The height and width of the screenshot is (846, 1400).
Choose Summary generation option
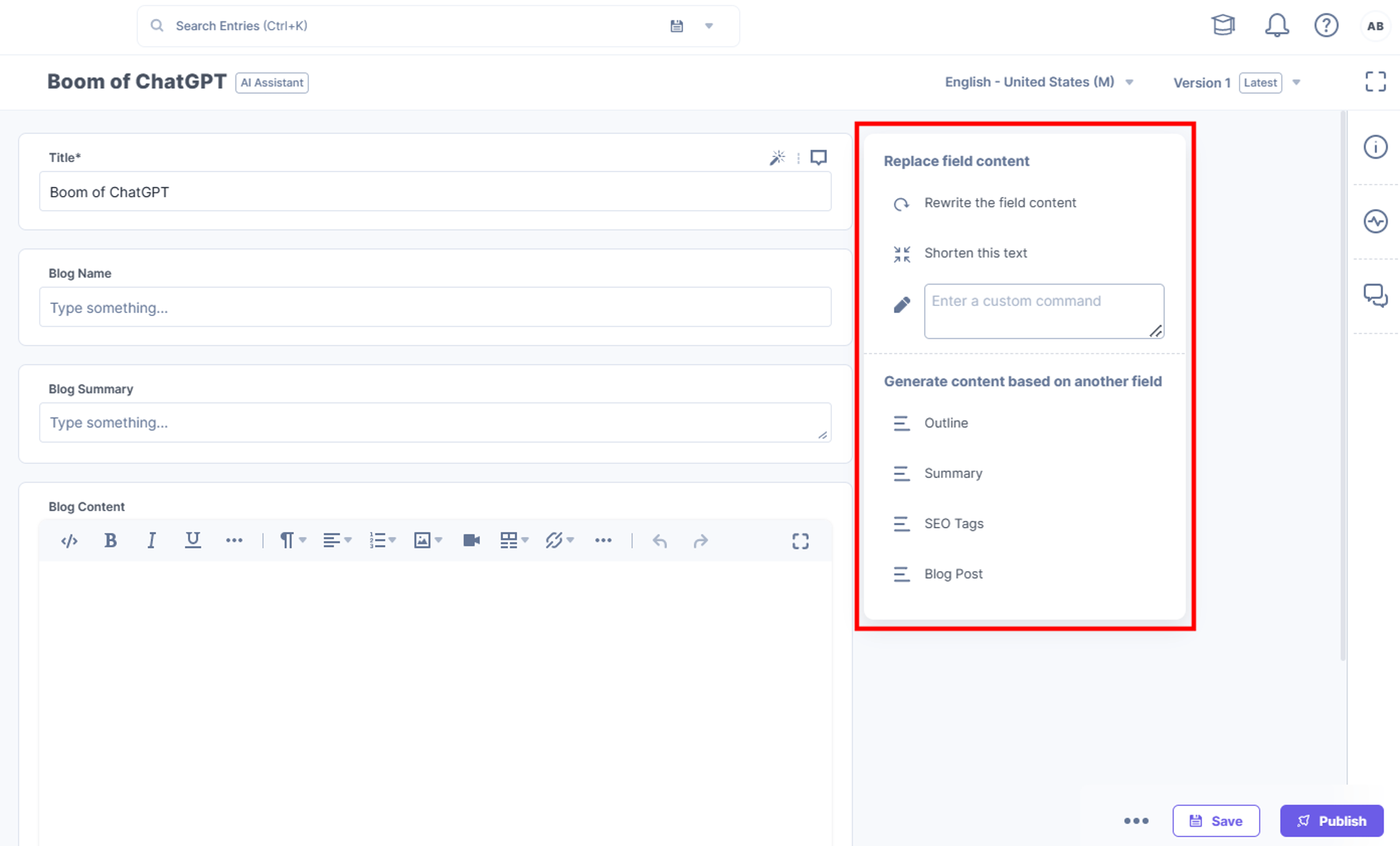(x=937, y=473)
